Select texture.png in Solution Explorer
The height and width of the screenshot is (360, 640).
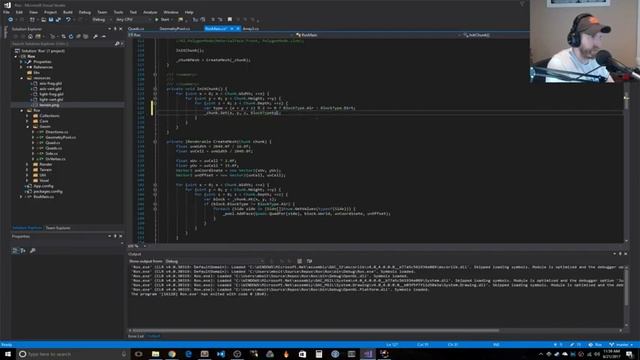pos(49,105)
